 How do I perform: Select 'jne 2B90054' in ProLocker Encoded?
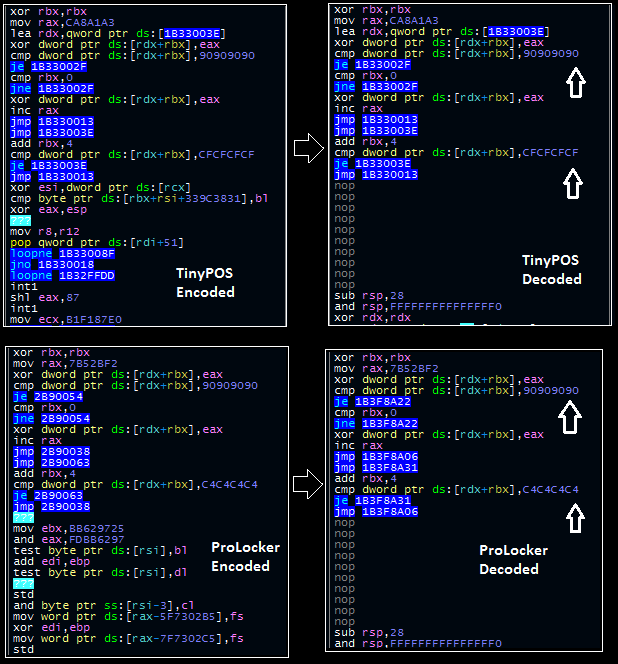[52, 419]
